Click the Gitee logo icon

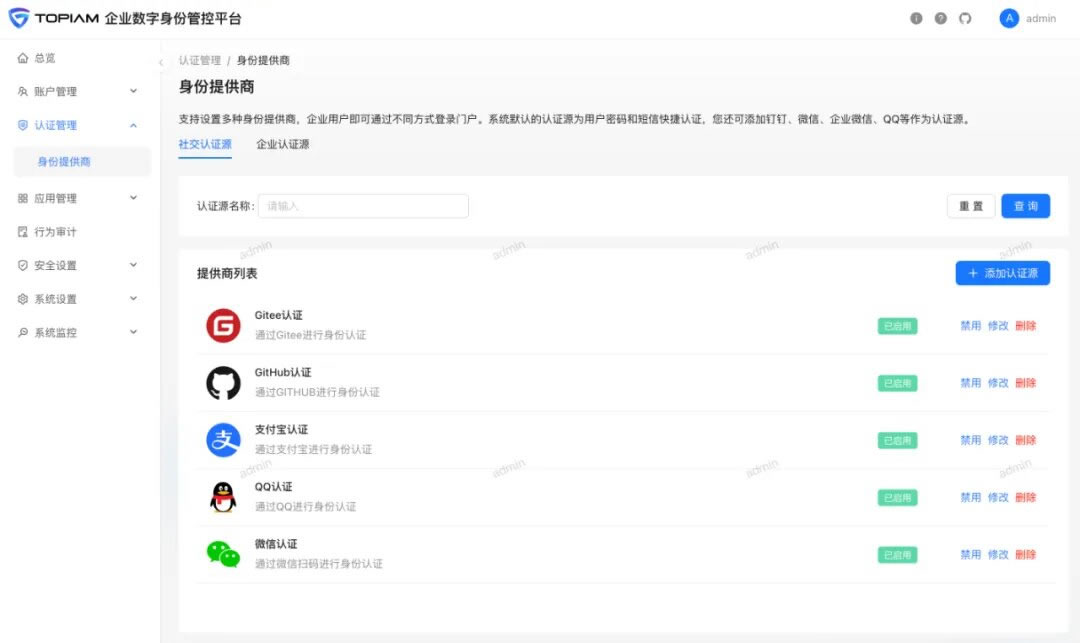pos(223,326)
